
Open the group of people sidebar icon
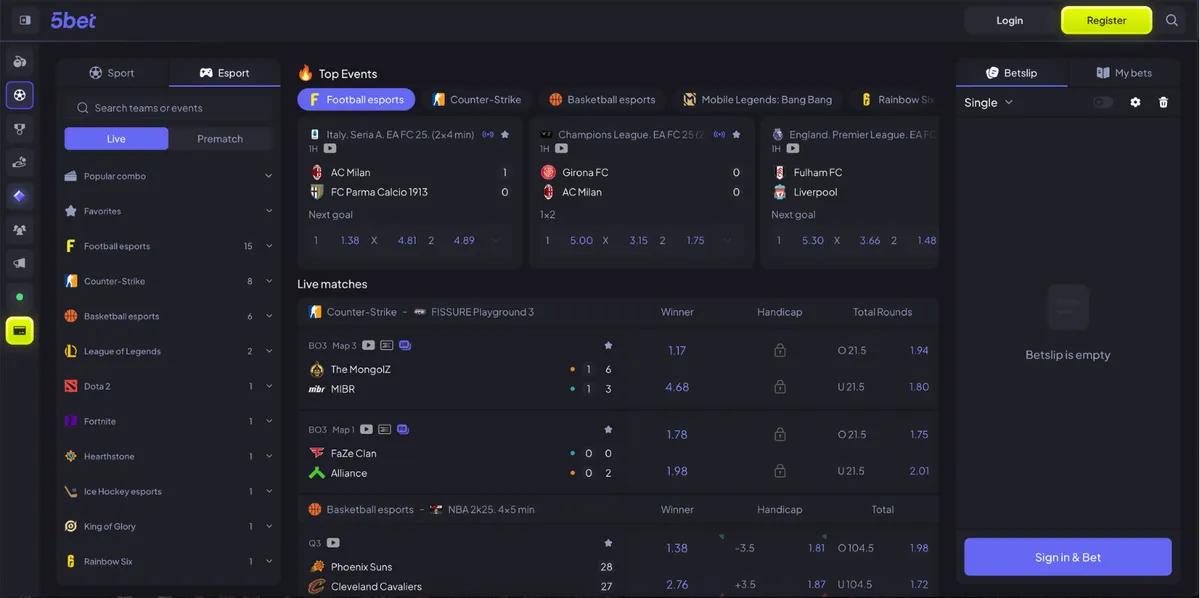(20, 229)
